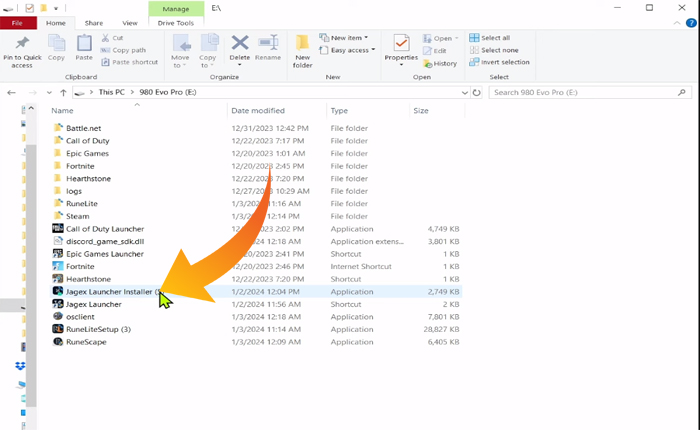The image size is (700, 430).
Task: Open the RuneScape application file
Action: [86, 342]
